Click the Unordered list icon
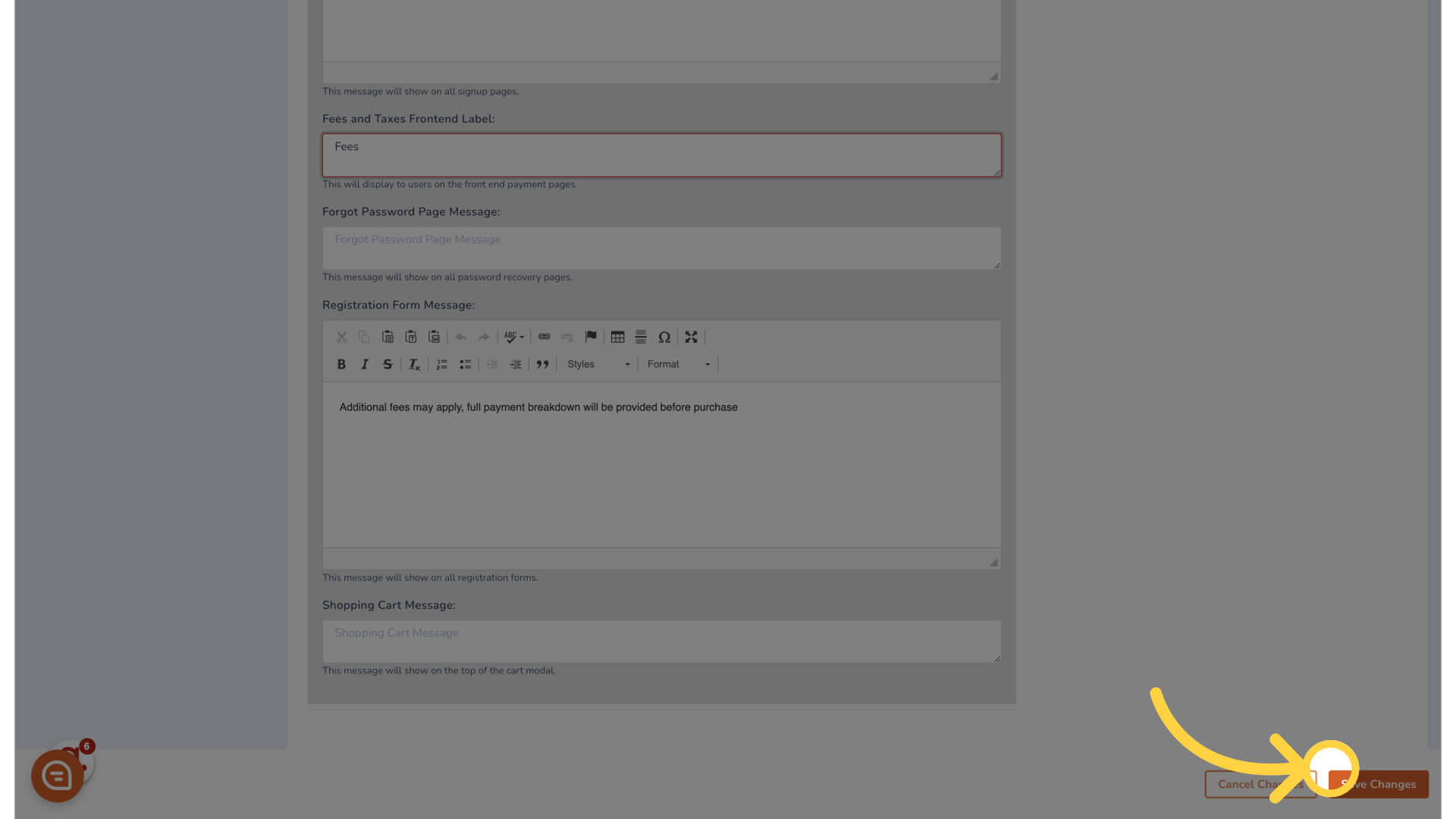This screenshot has width=1456, height=819. (x=465, y=364)
